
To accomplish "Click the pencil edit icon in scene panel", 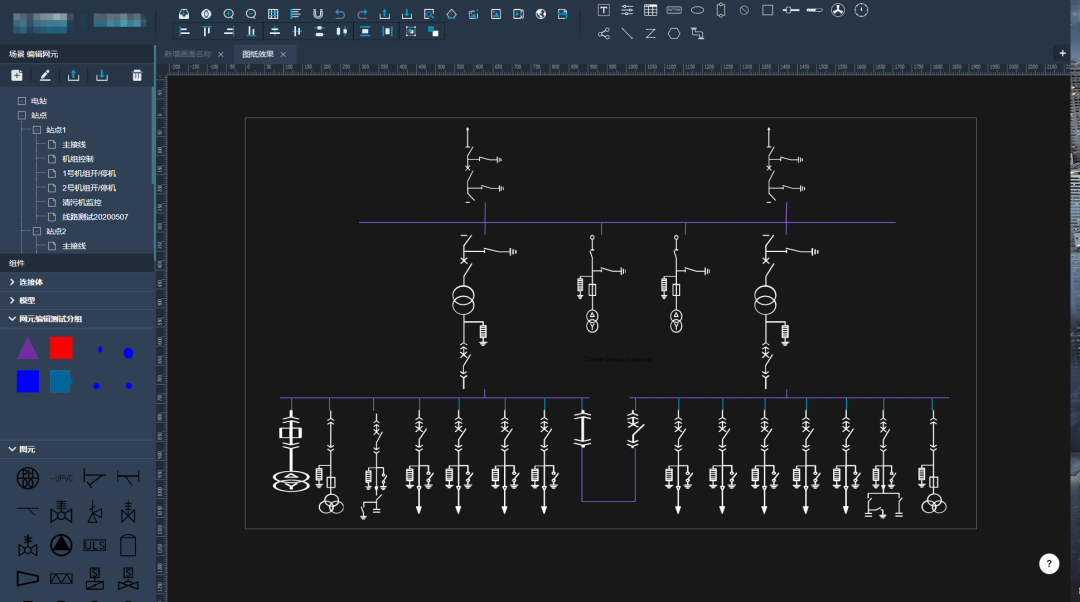I will [45, 75].
